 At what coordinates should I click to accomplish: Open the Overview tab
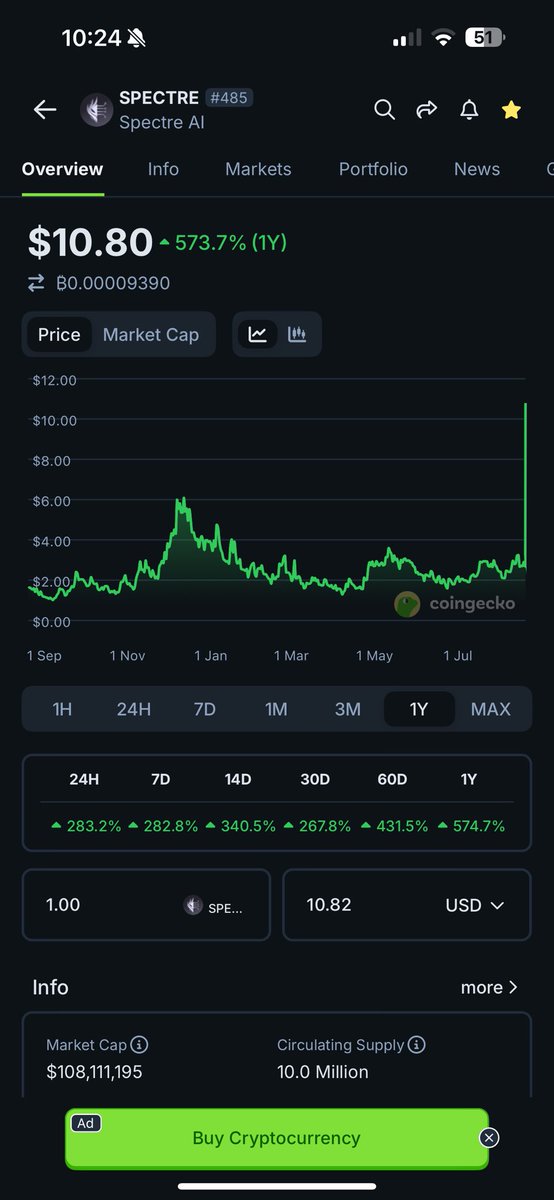click(x=63, y=169)
